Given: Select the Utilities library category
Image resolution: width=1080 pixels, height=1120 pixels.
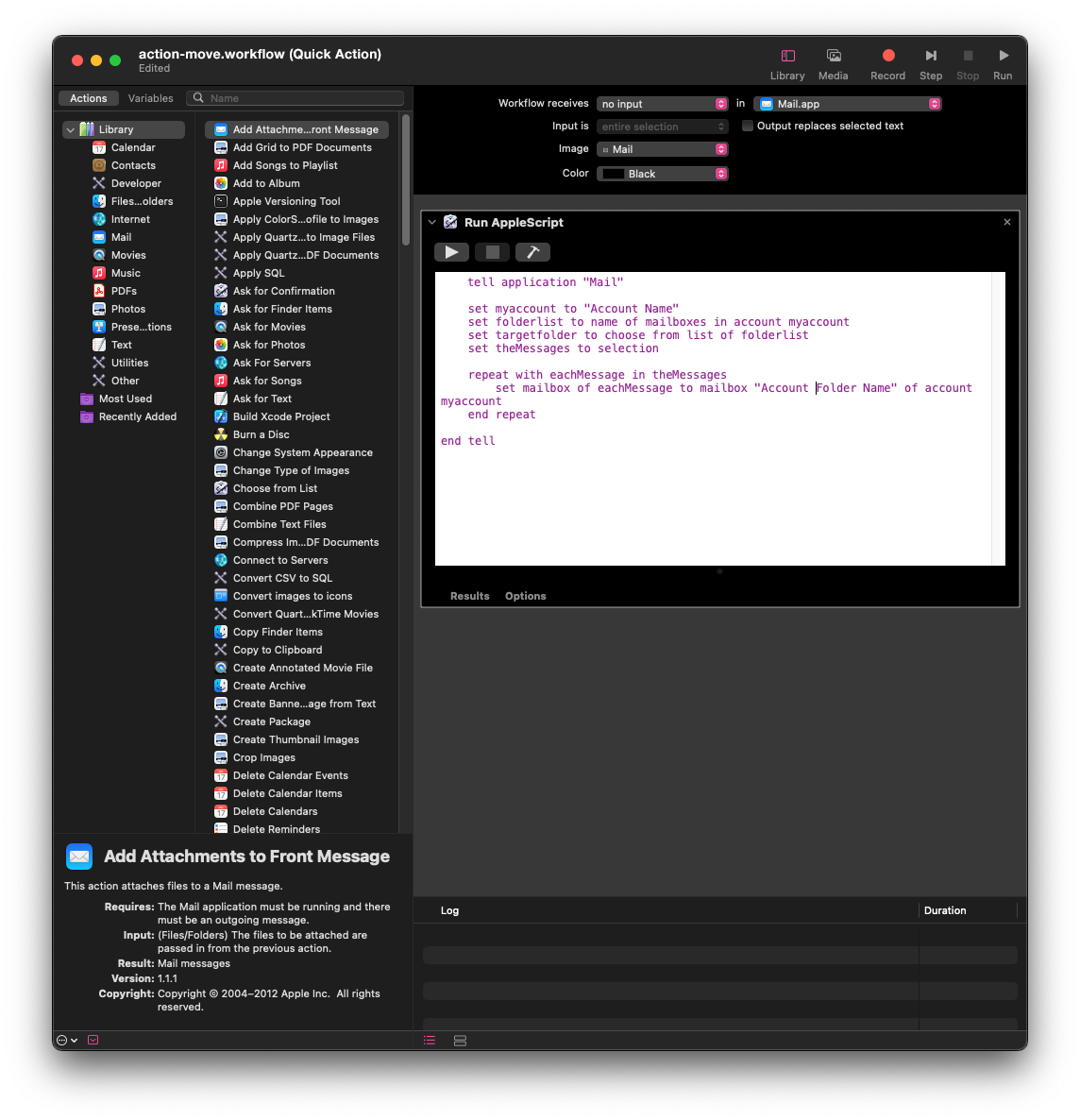Looking at the screenshot, I should (x=120, y=363).
